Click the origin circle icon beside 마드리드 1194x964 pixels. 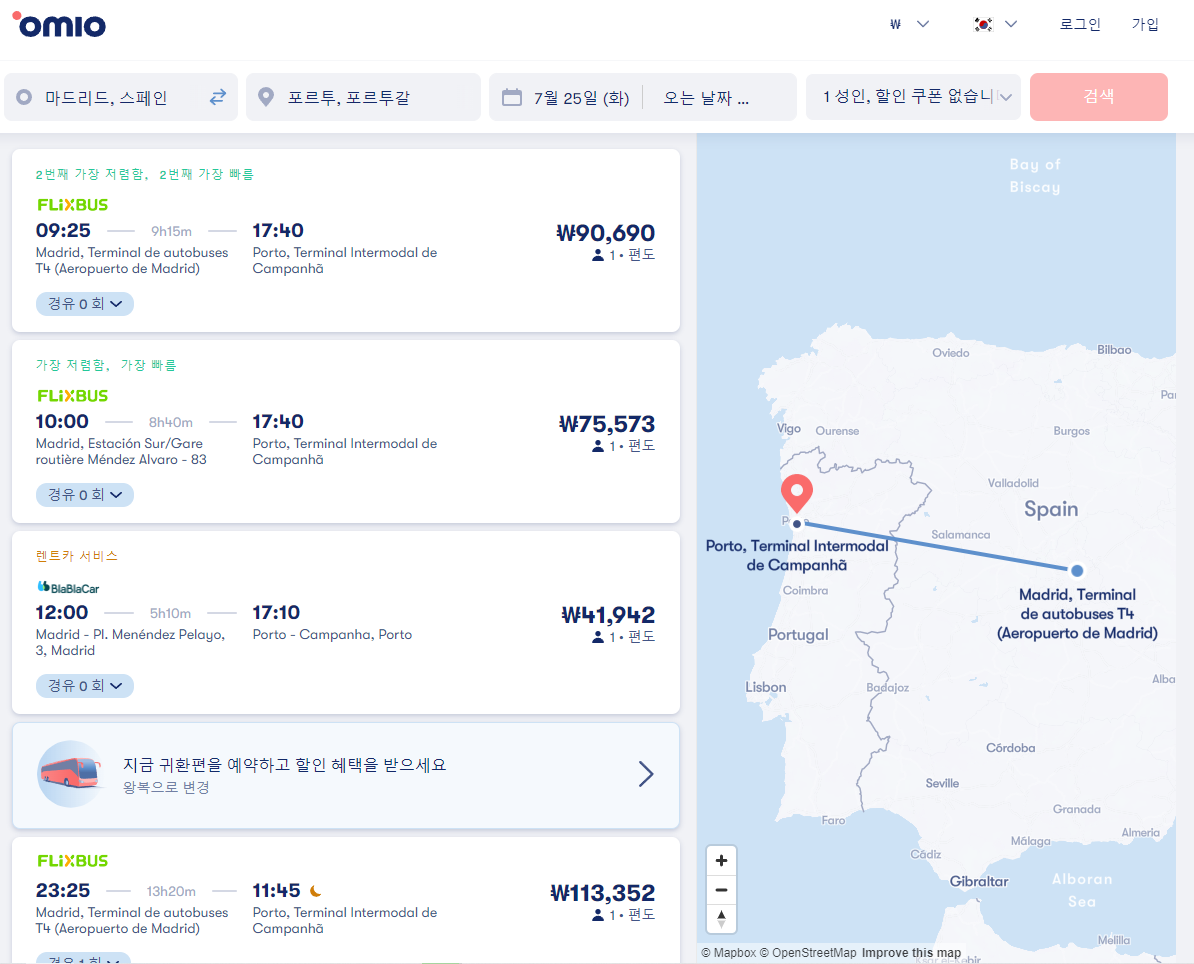(24, 97)
